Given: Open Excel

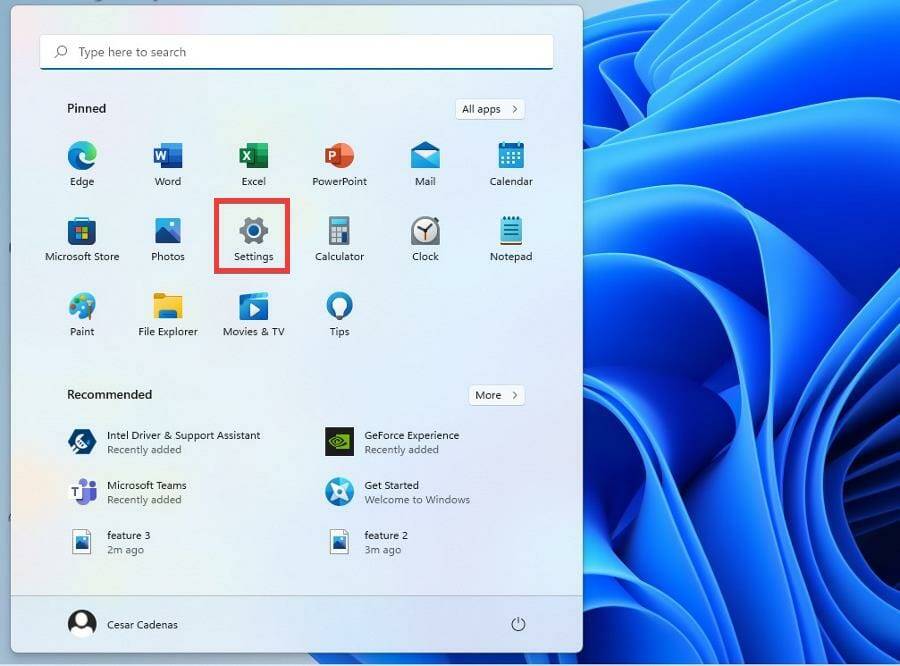Looking at the screenshot, I should click(x=253, y=157).
